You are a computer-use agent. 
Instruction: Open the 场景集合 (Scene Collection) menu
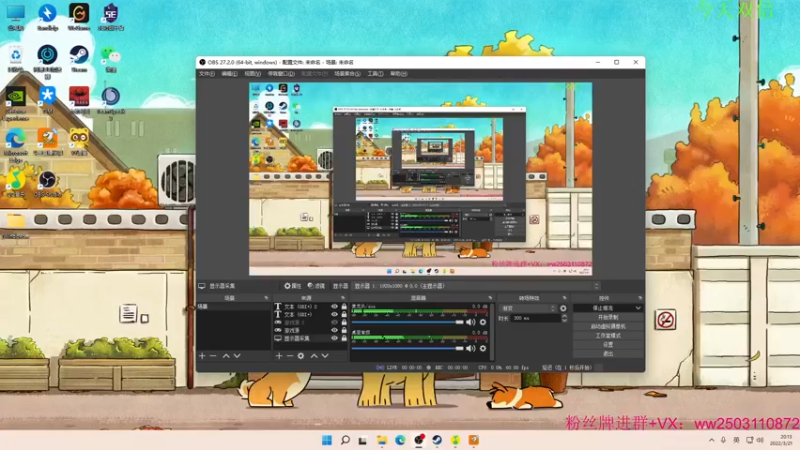coord(347,74)
